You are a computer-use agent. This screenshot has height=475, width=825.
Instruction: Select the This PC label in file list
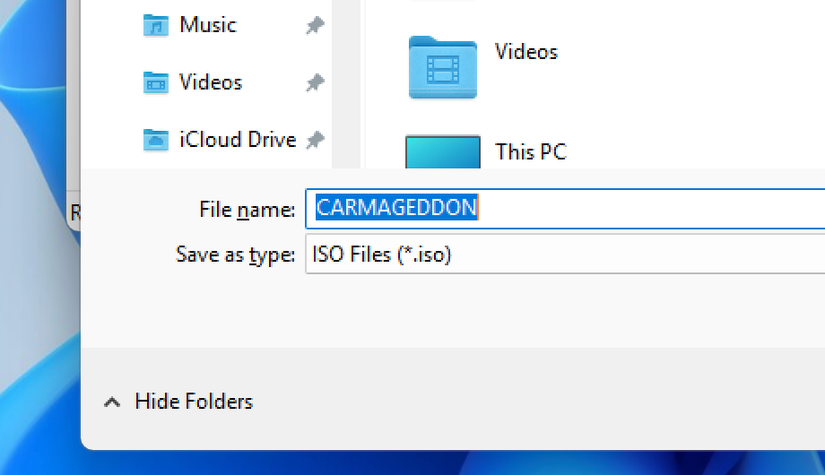click(530, 152)
